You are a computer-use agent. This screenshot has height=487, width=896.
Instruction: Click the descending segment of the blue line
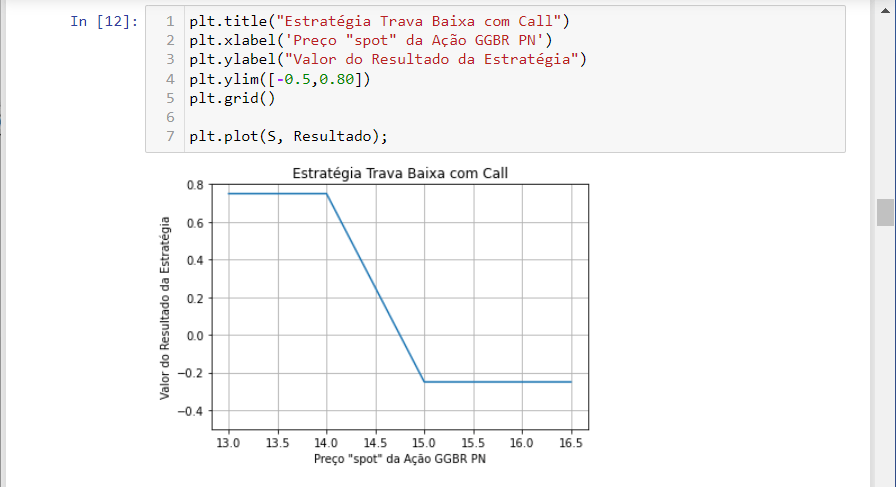pyautogui.click(x=376, y=288)
